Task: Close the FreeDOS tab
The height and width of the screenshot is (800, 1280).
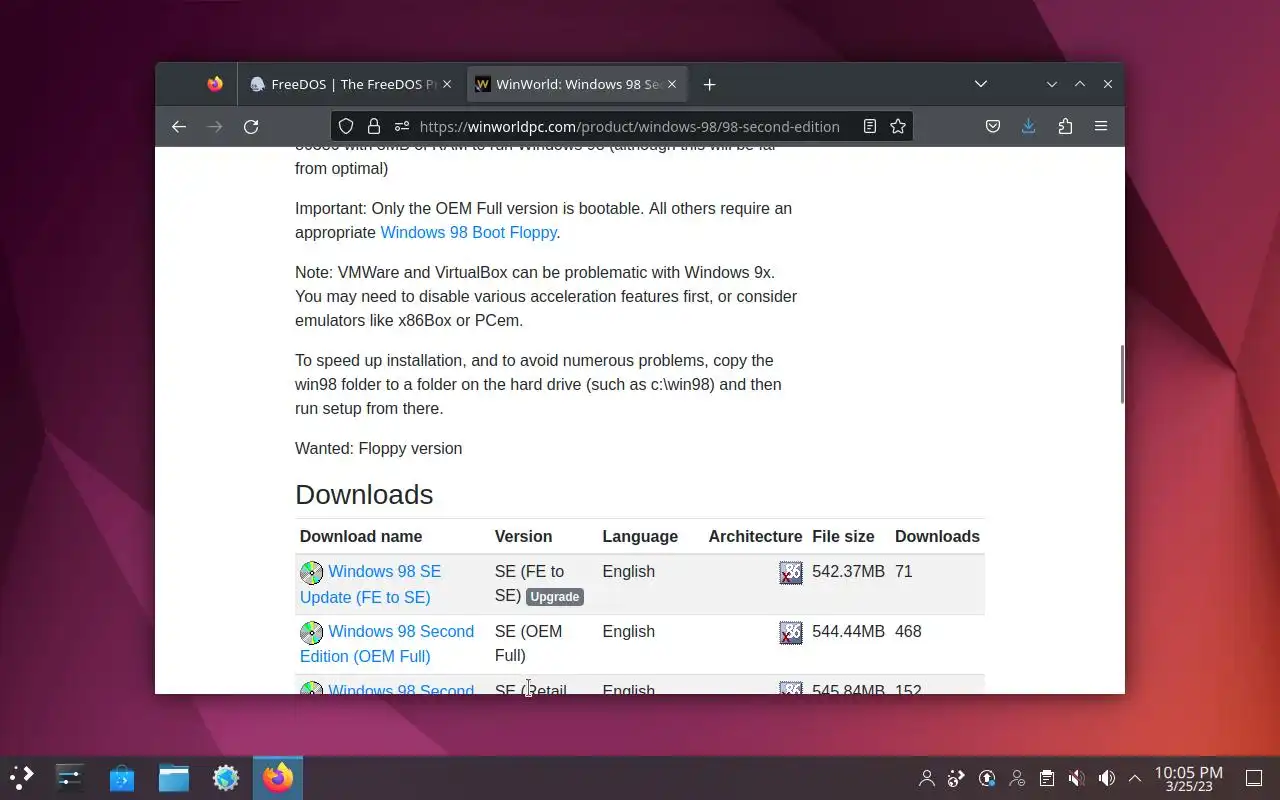Action: (x=447, y=84)
